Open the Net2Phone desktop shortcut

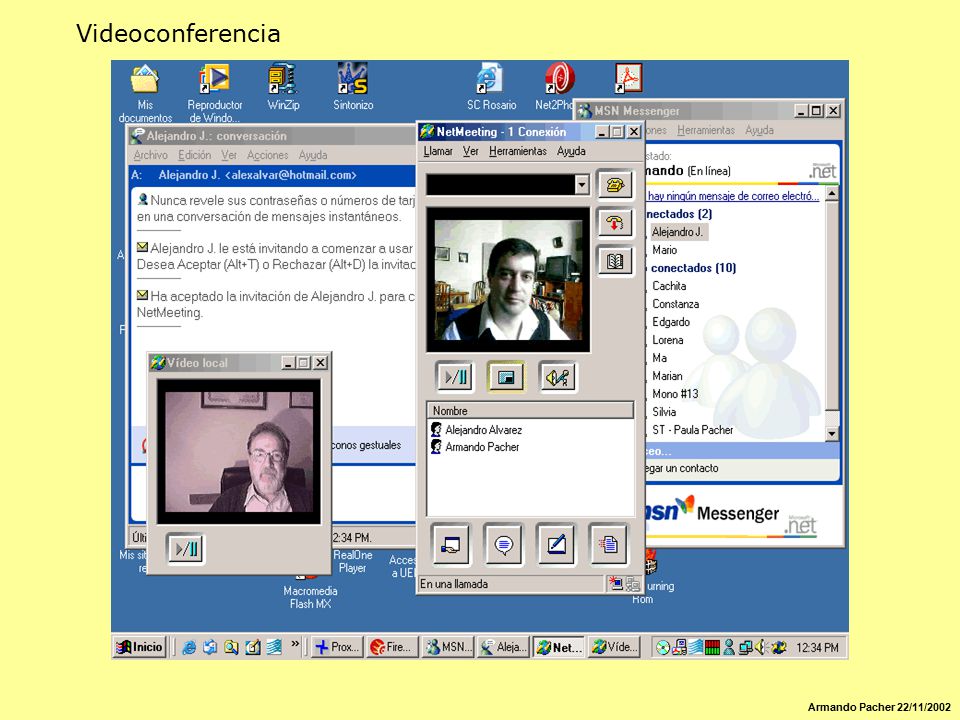coord(556,87)
